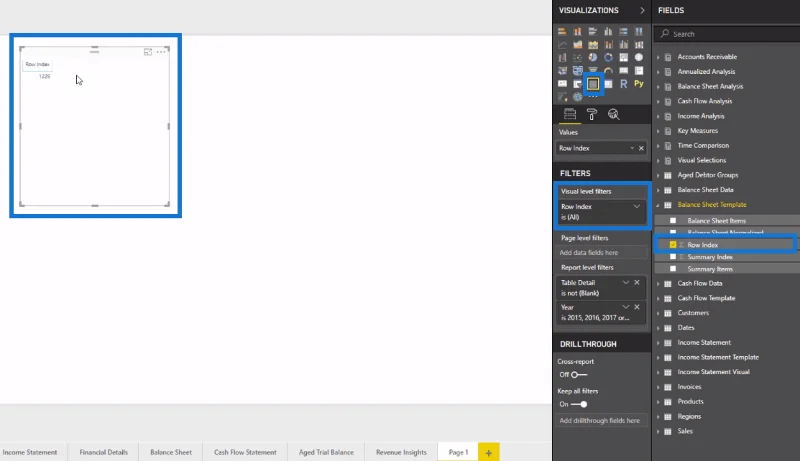Viewport: 800px width, 461px height.
Task: Switch to the Aged Trial Balance tab
Action: point(326,452)
